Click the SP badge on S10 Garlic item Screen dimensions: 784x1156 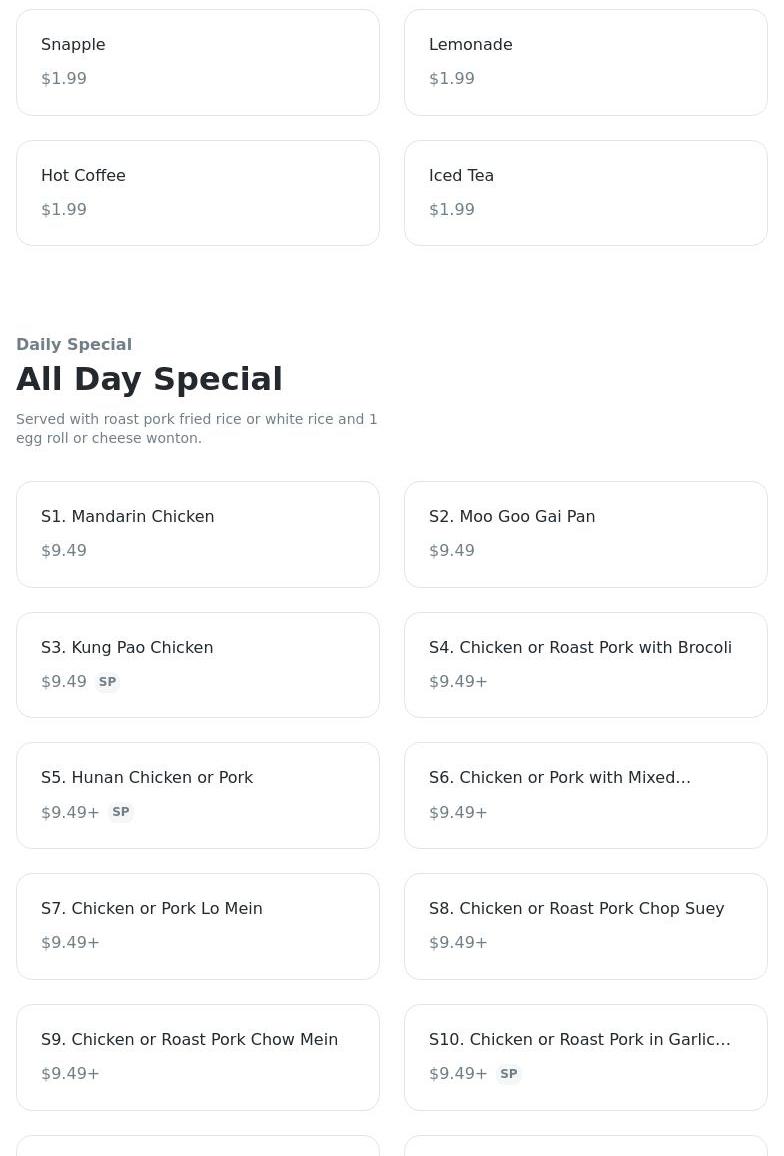coord(509,1074)
